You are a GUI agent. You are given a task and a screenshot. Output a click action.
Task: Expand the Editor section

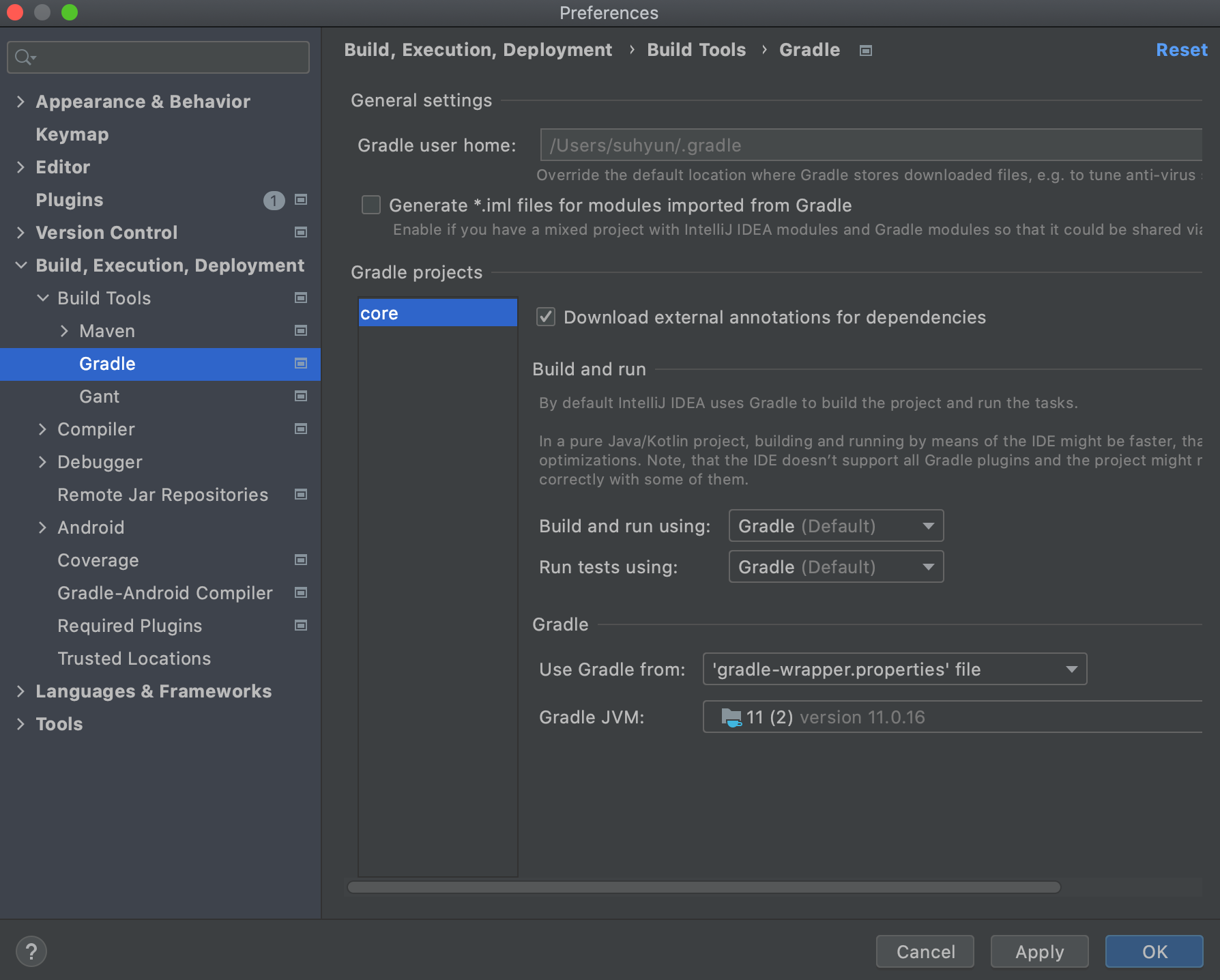click(20, 167)
